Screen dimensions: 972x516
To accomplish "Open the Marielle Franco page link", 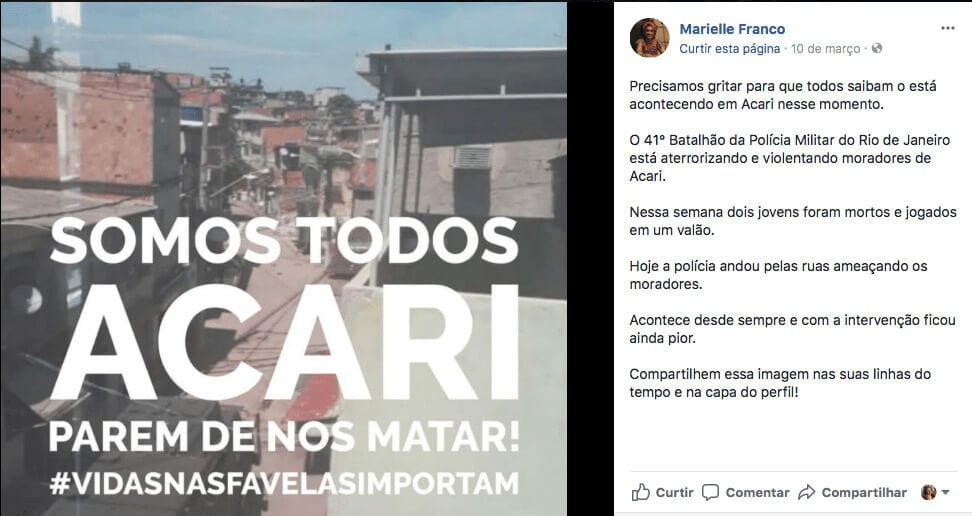I will click(x=732, y=29).
